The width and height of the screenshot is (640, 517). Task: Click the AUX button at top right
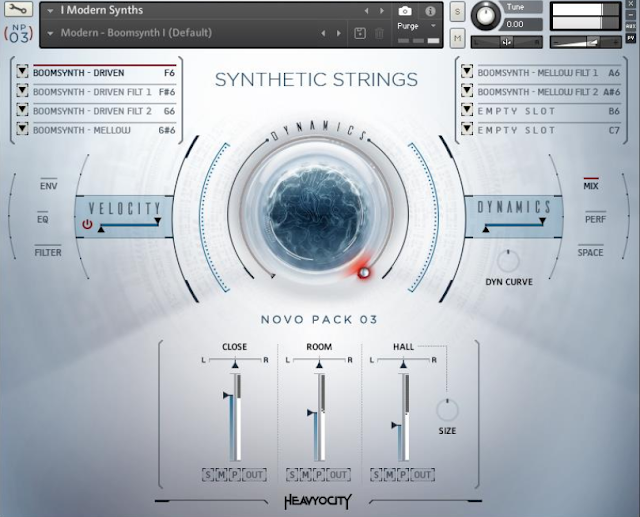pyautogui.click(x=631, y=26)
